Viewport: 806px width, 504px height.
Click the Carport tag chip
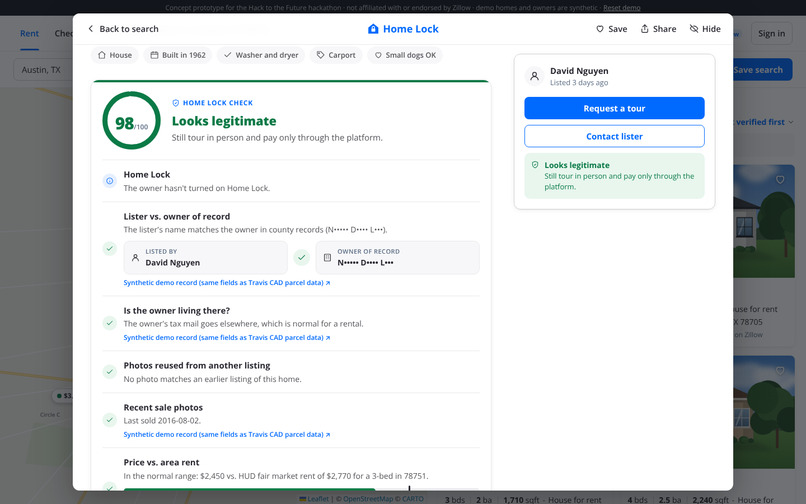(336, 55)
